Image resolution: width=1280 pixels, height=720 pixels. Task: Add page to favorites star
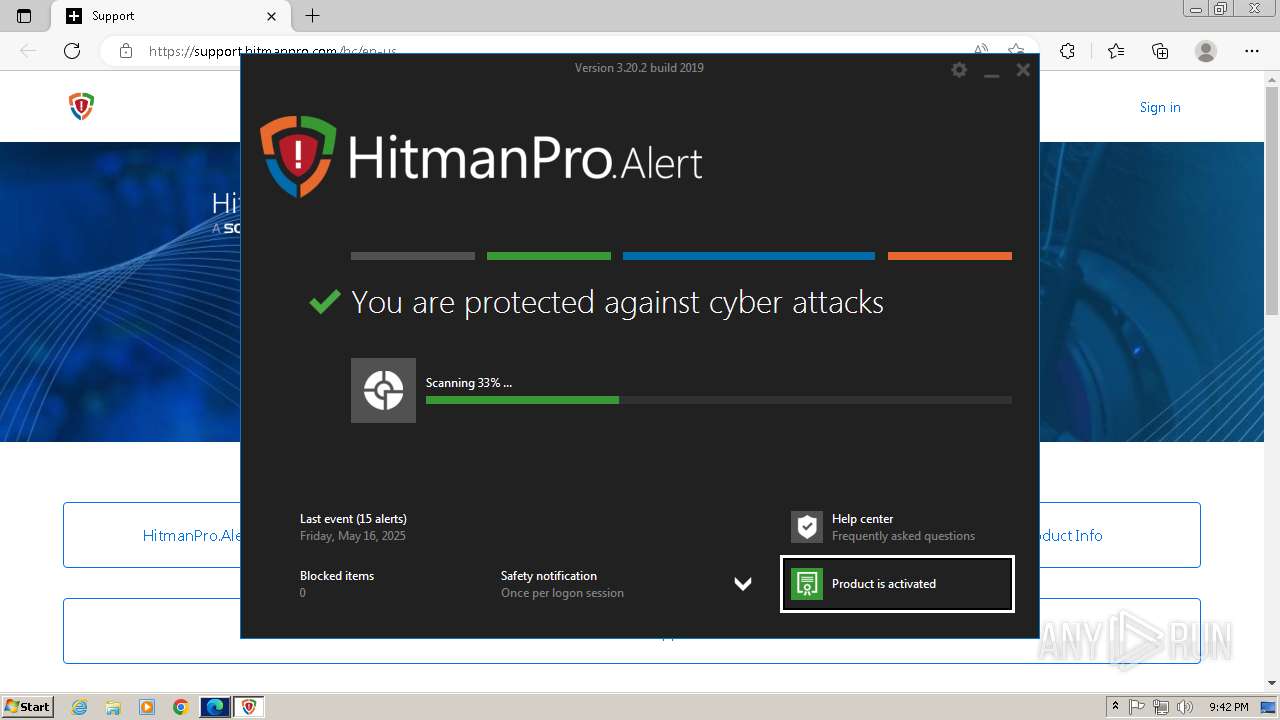(1016, 51)
